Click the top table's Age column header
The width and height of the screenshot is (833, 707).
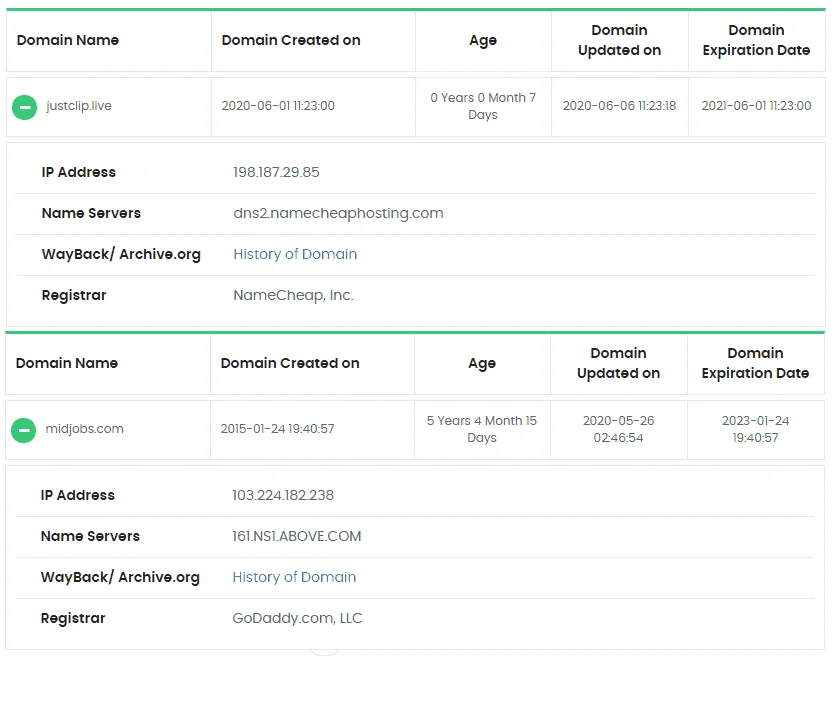point(483,41)
